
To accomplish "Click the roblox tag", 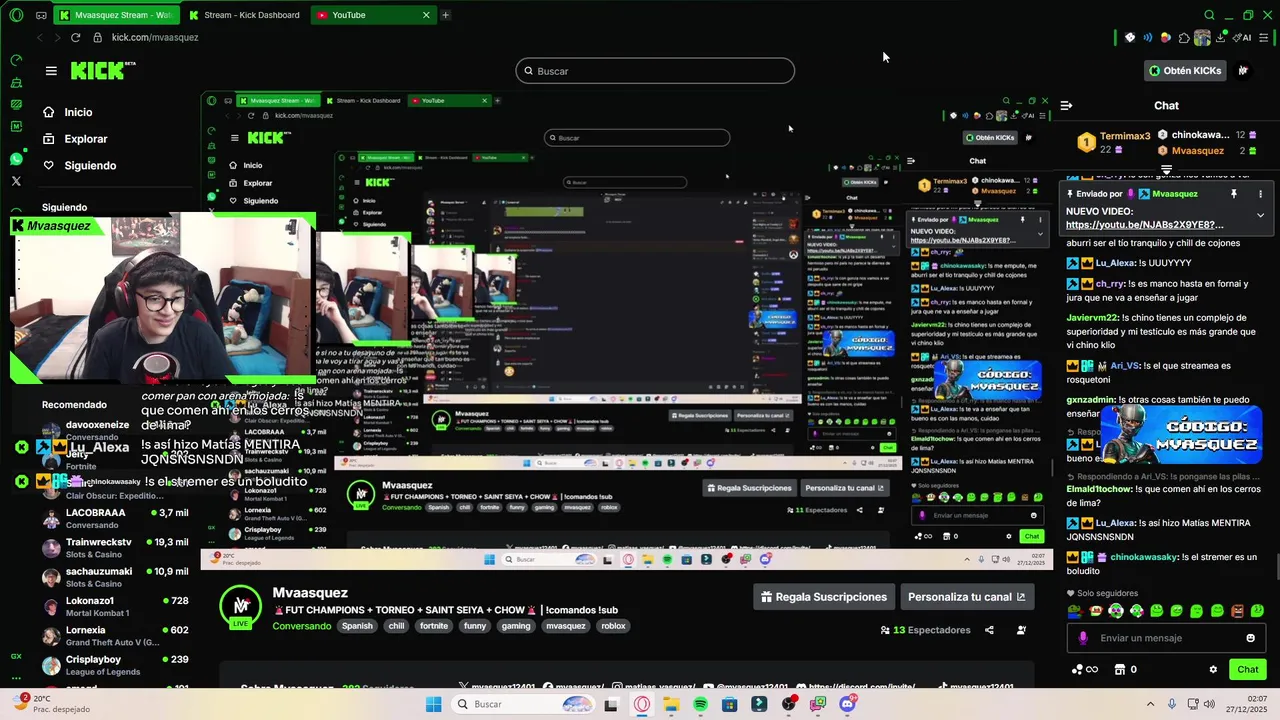I will (x=613, y=626).
